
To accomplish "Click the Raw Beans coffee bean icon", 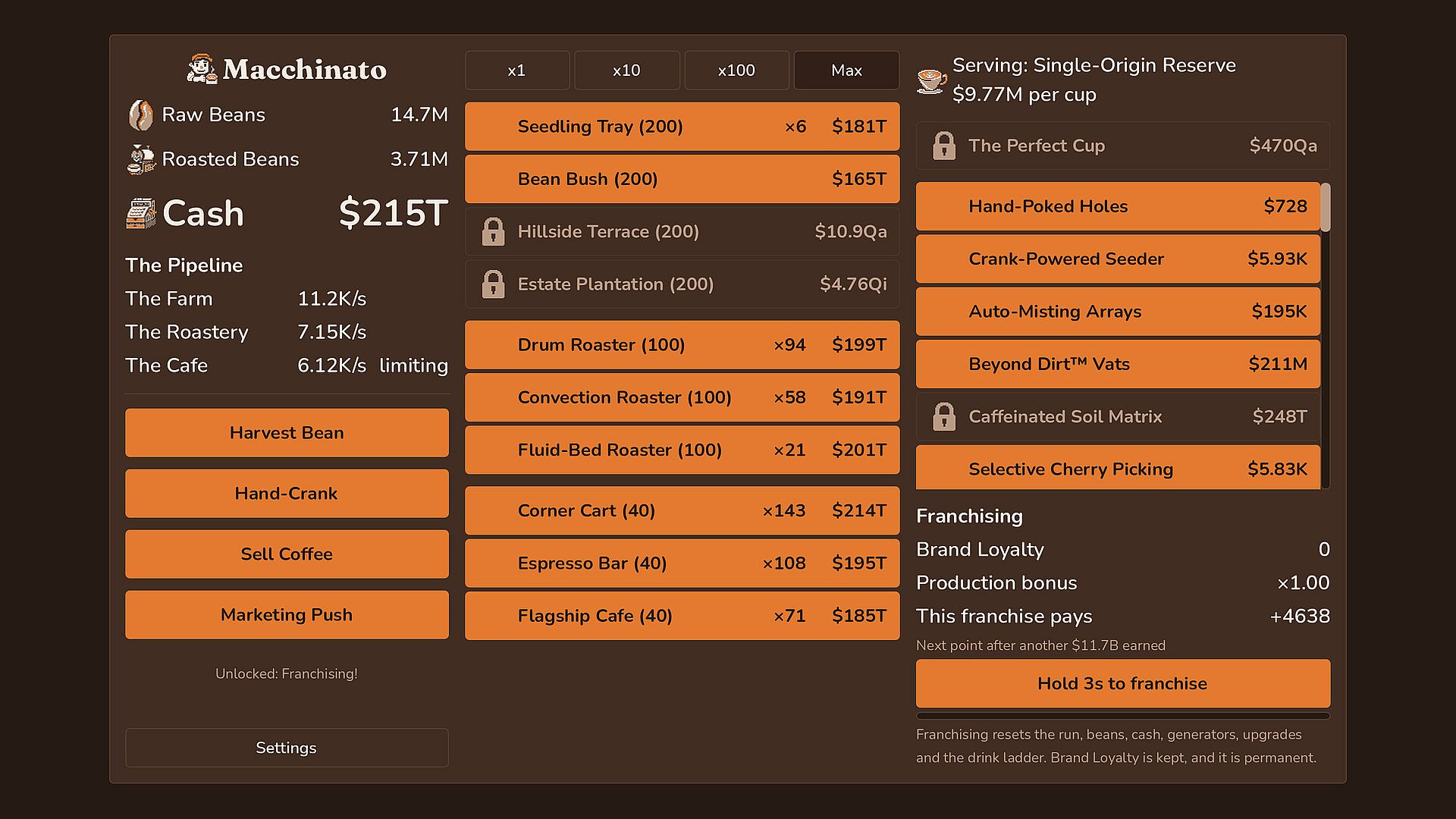I will 140,115.
